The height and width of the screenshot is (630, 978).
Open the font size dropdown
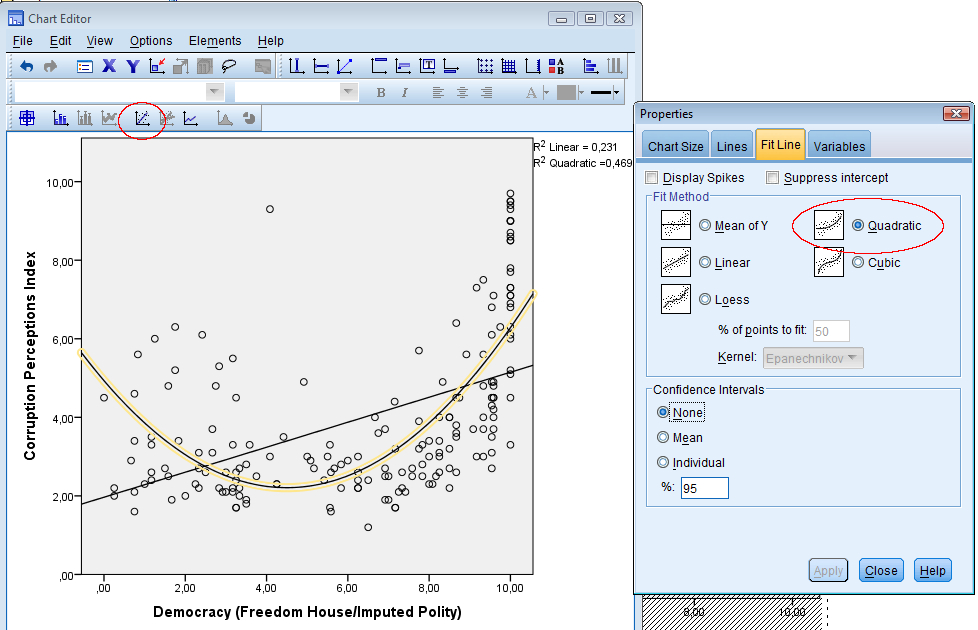pos(348,92)
